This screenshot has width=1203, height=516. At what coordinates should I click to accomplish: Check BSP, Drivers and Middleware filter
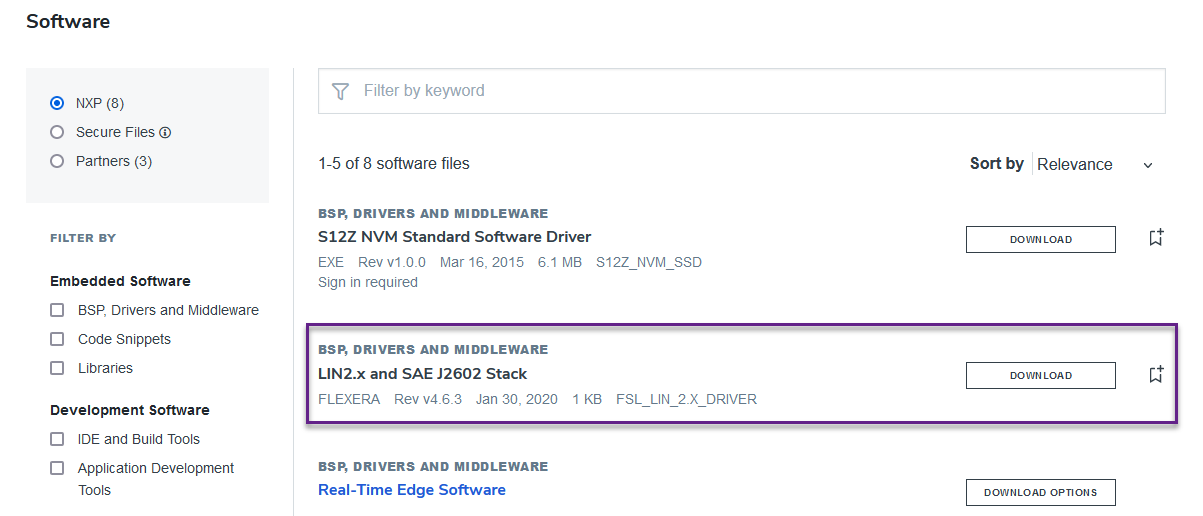tap(57, 310)
